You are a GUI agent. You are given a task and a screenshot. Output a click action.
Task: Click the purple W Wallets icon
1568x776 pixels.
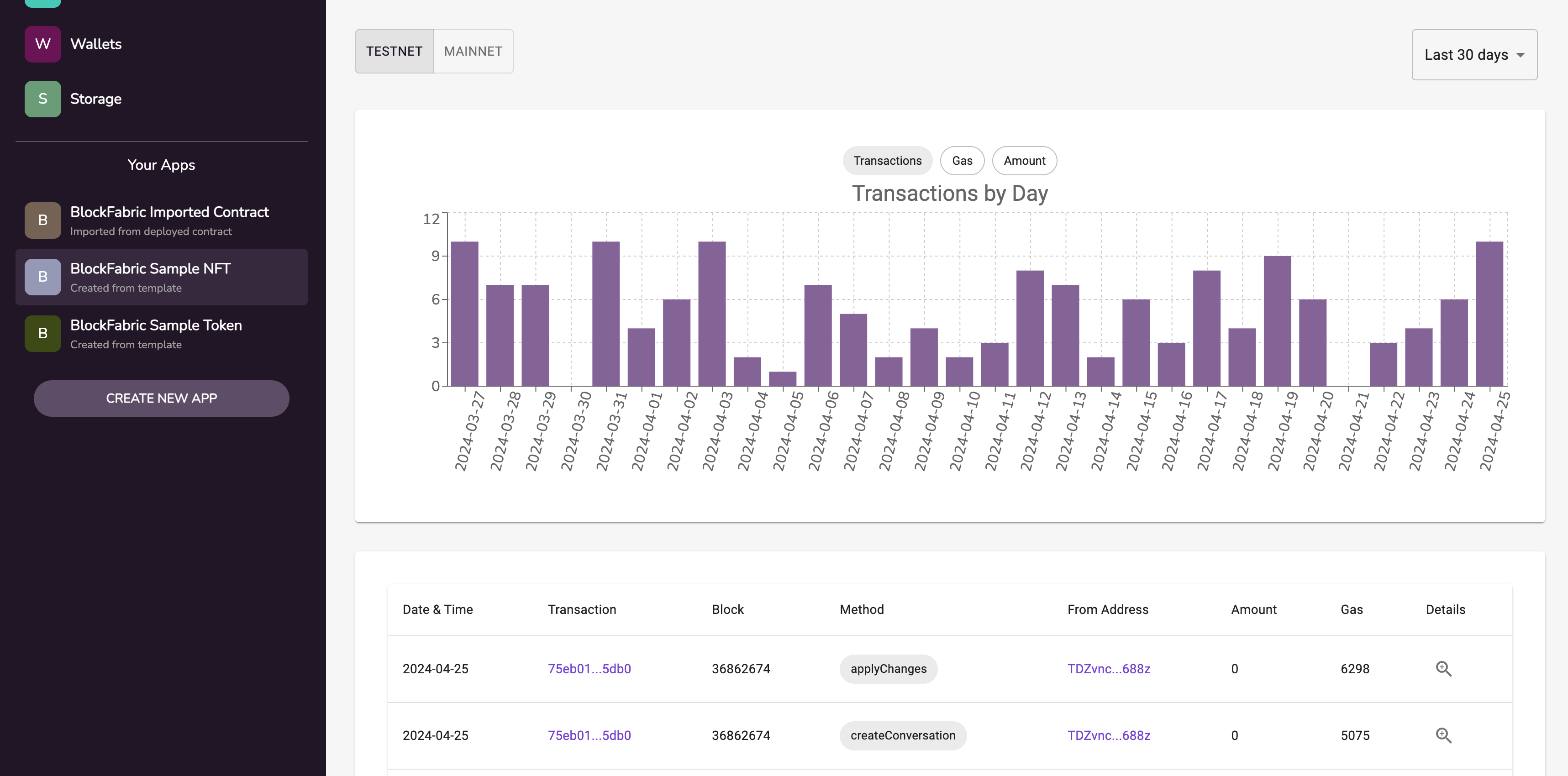click(42, 44)
